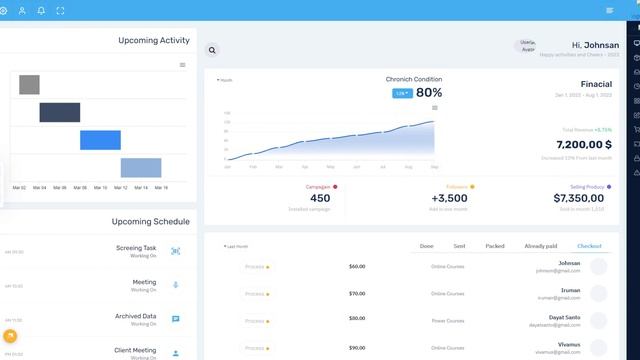
Task: Click the '7,200,00 $' revenue figure
Action: tap(584, 144)
